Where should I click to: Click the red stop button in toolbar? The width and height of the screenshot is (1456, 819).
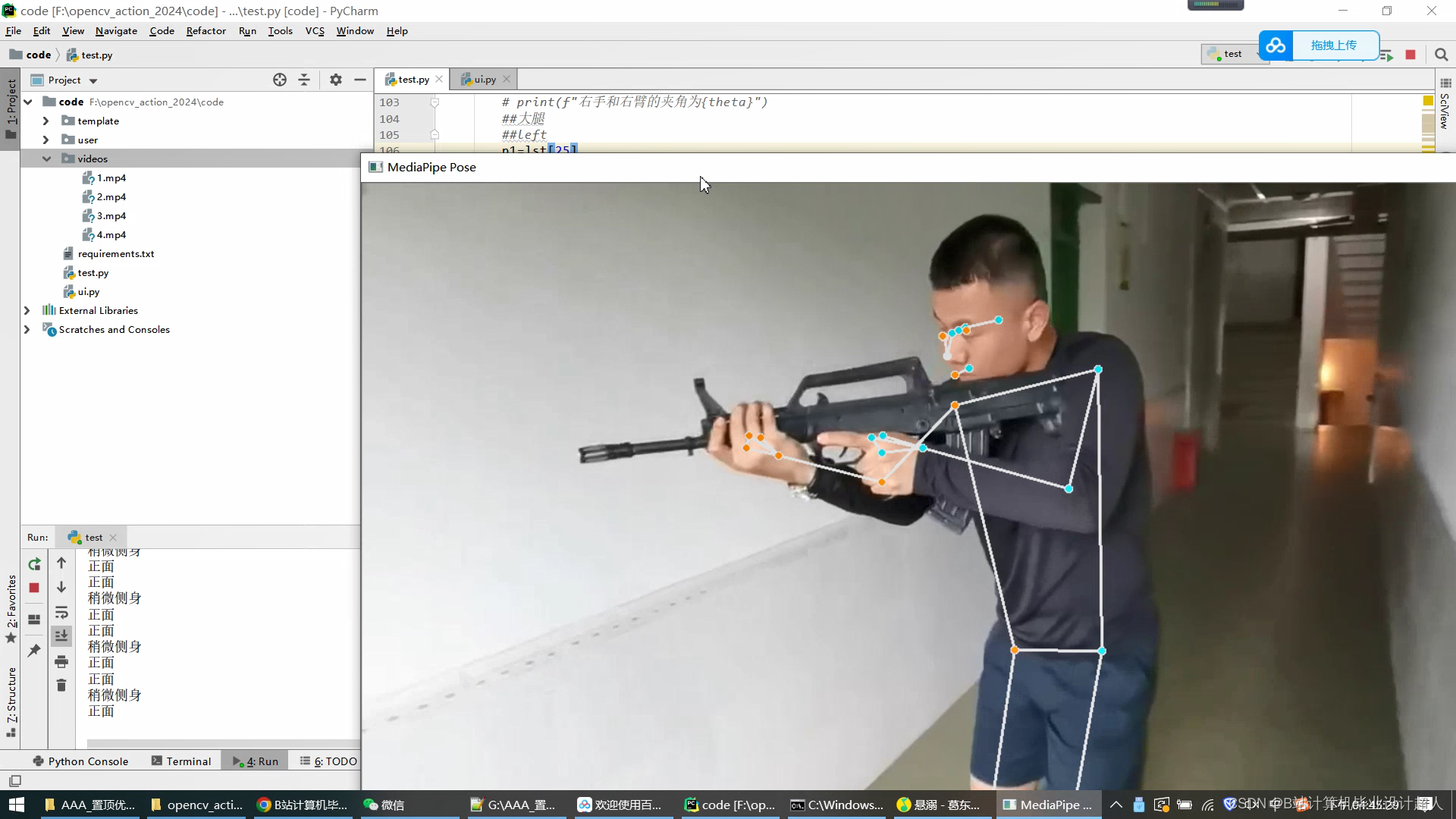(x=1410, y=55)
